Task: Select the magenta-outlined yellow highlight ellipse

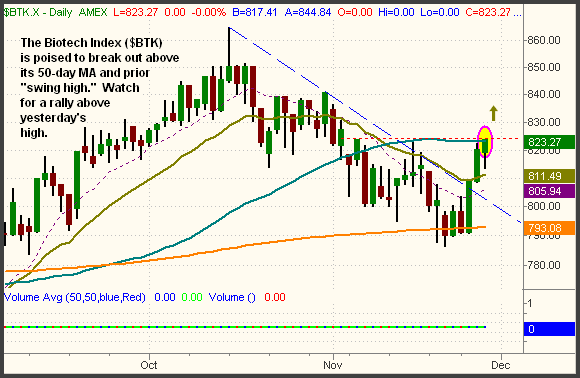Action: click(x=485, y=142)
